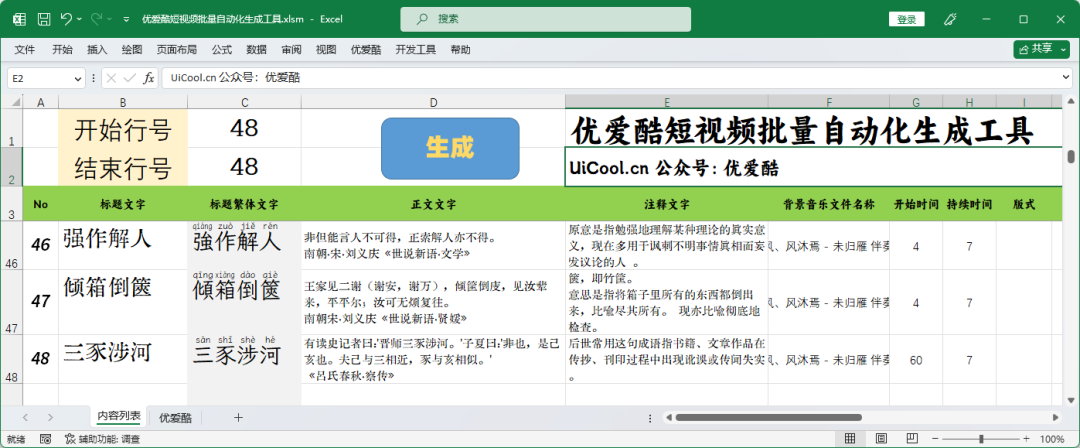Click the Save icon in title bar
This screenshot has width=1080, height=448.
(43, 19)
